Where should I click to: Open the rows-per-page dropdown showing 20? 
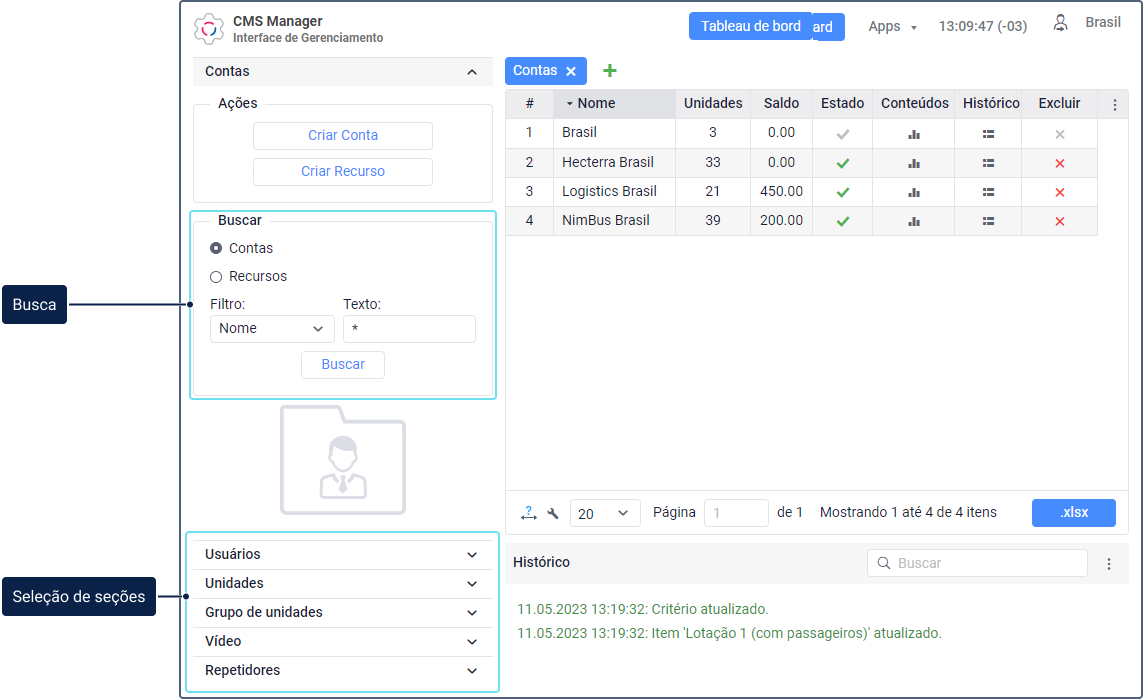605,513
